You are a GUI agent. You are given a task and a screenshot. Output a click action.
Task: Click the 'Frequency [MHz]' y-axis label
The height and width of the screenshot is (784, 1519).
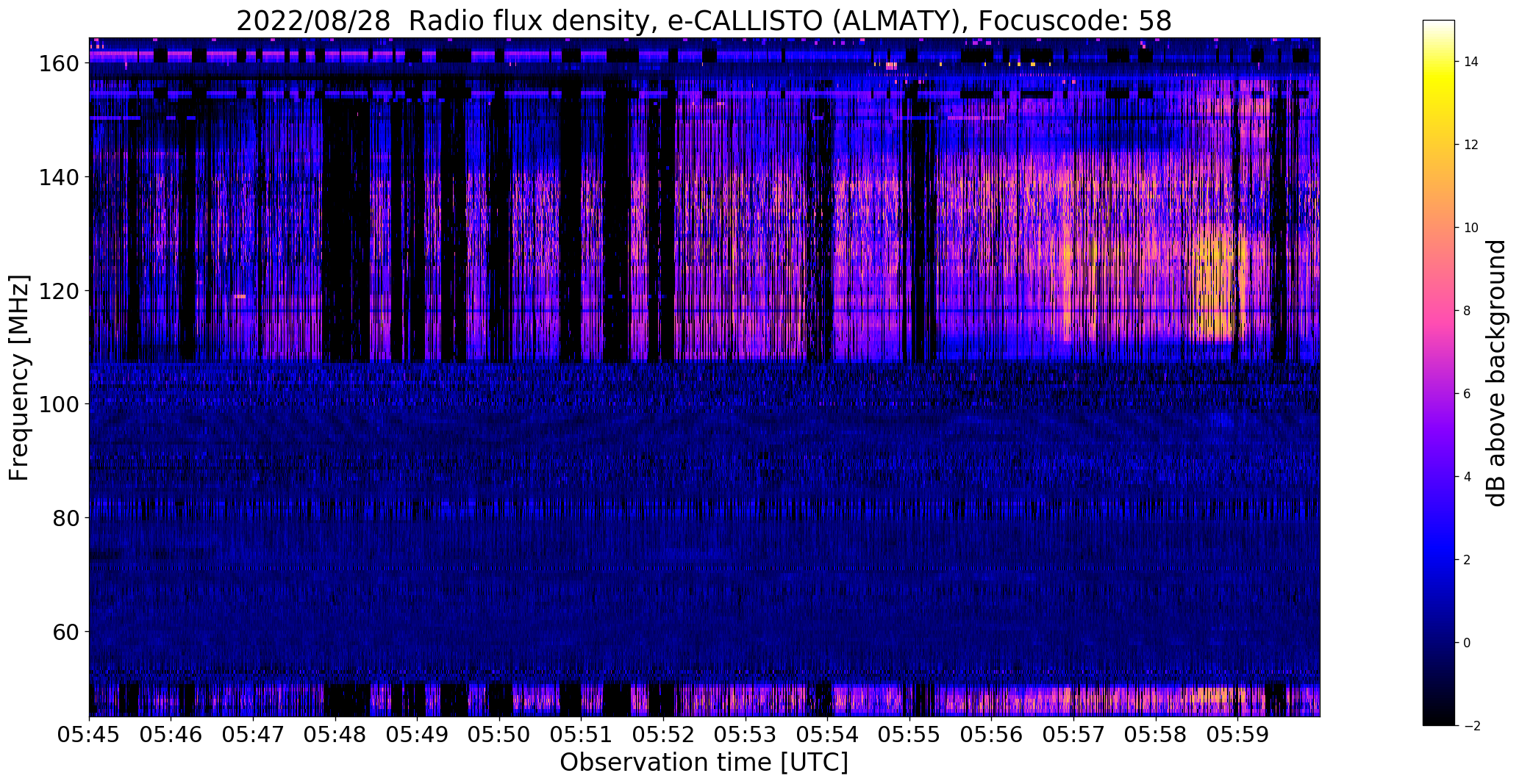coord(19,378)
